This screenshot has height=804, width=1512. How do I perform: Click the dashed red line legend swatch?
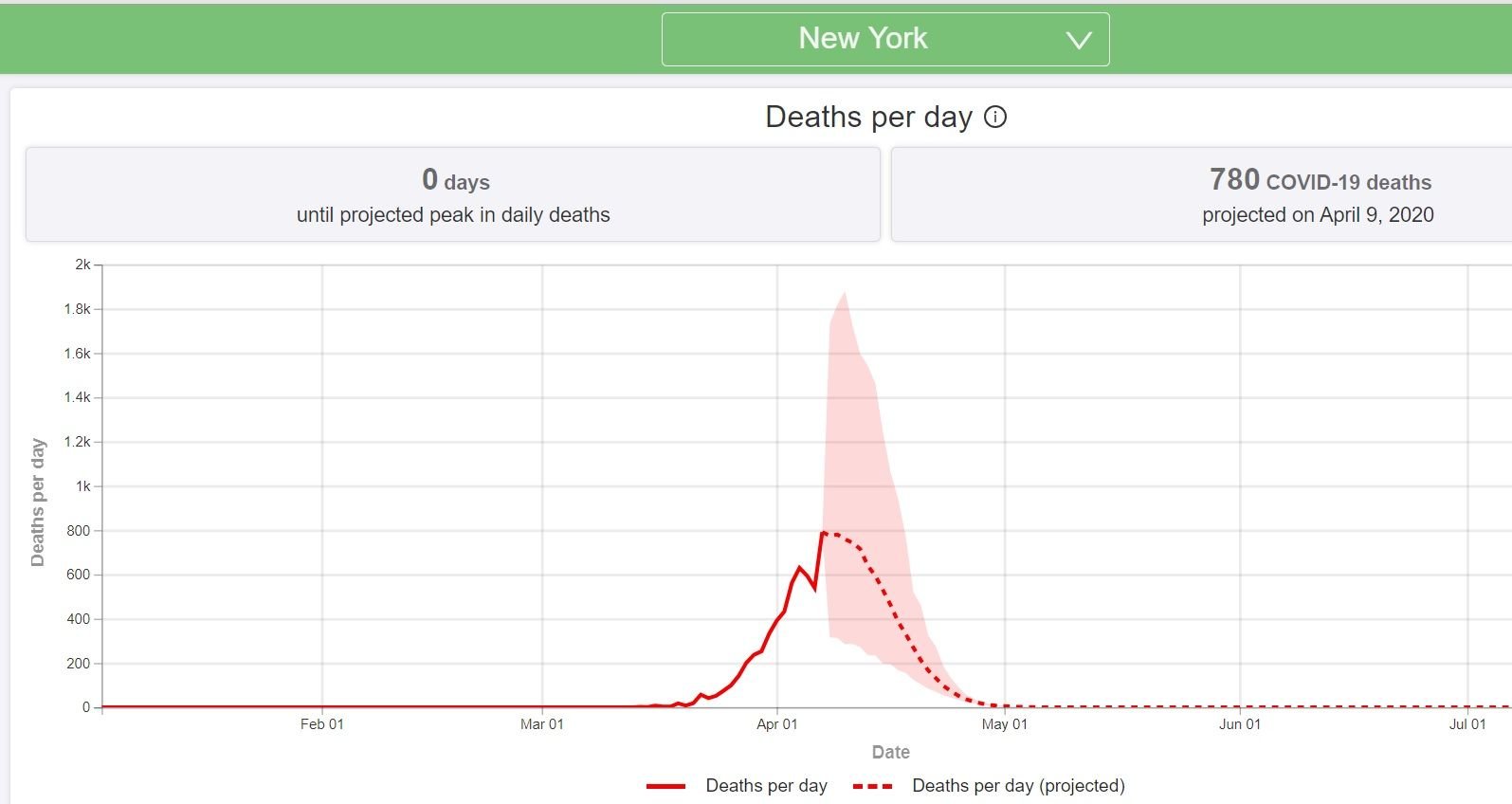pyautogui.click(x=872, y=786)
